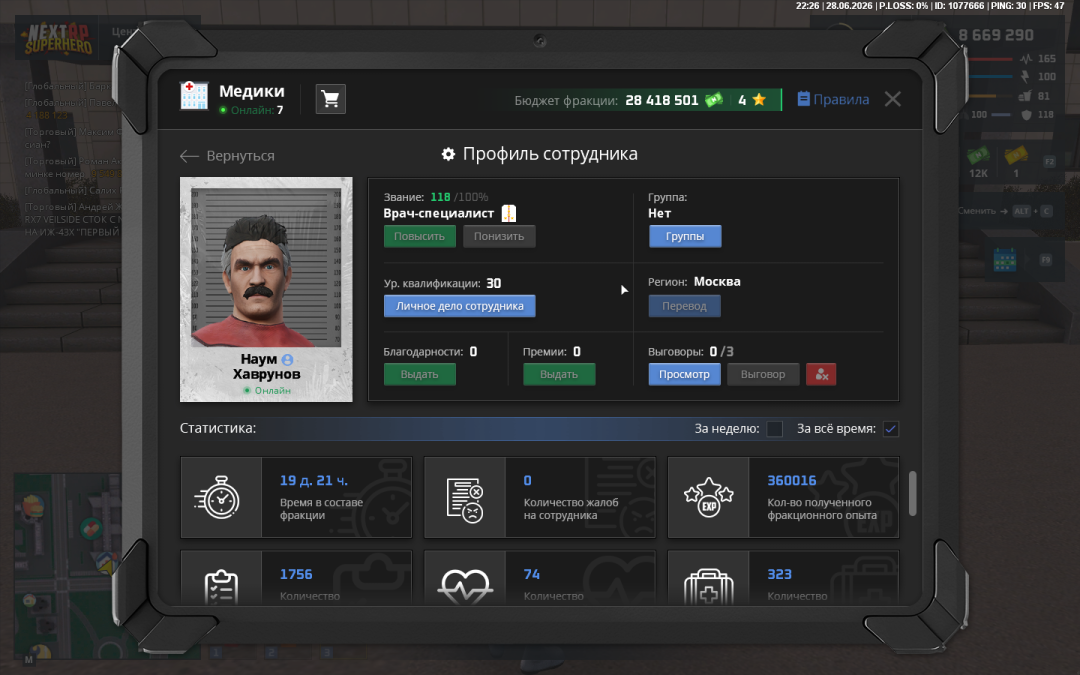The image size is (1080, 675).
Task: Click the Перевод transfer button
Action: point(684,306)
